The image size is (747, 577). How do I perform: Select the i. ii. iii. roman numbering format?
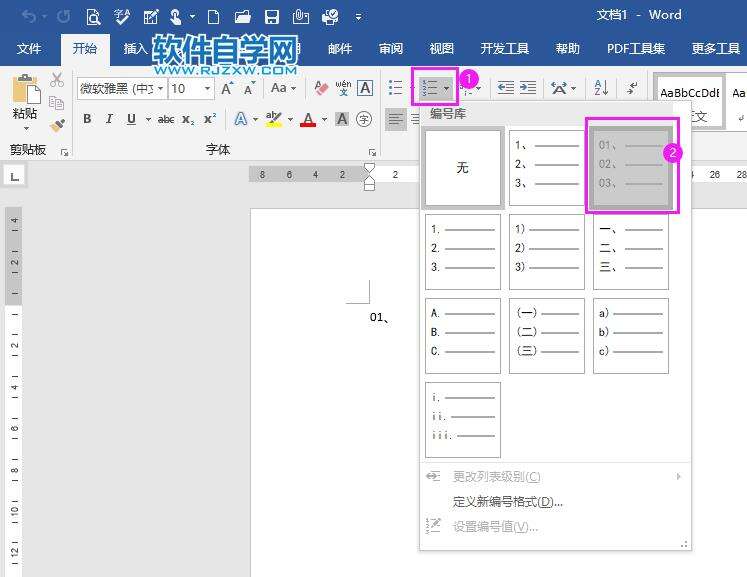463,420
